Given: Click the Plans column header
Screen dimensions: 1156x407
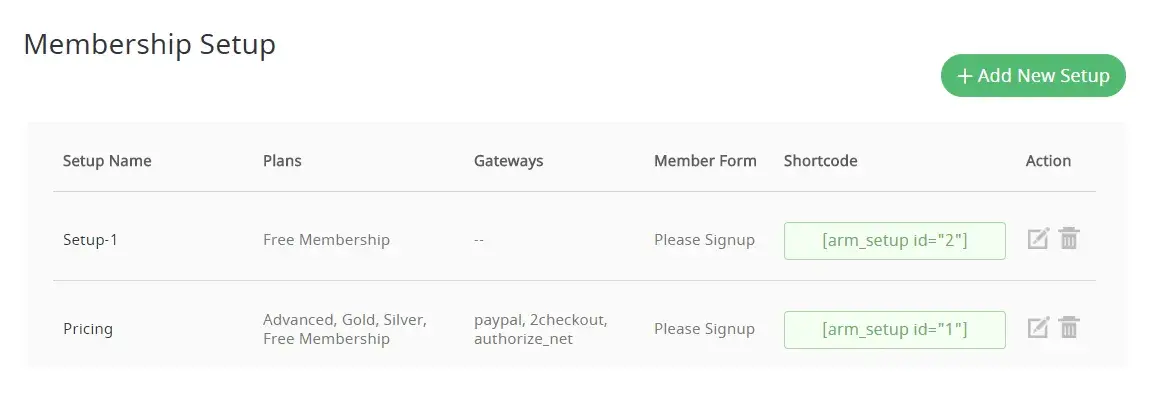Looking at the screenshot, I should (x=282, y=161).
